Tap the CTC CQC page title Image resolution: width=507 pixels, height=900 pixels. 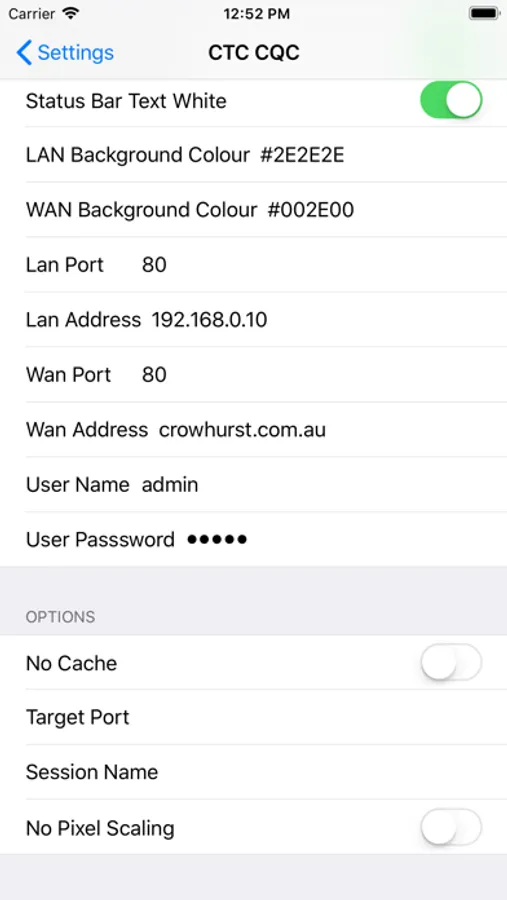point(254,53)
